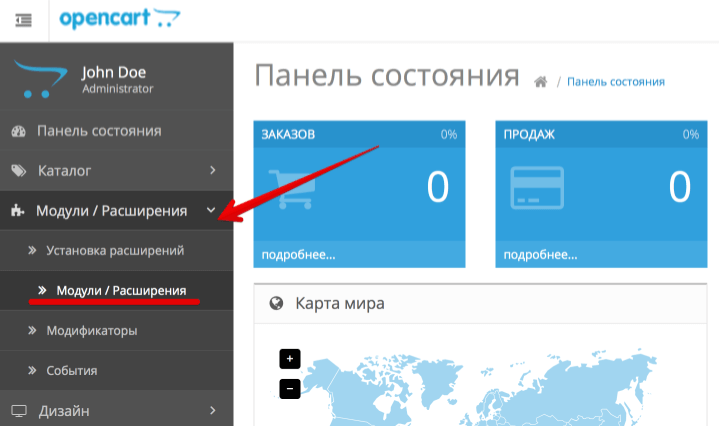Toggle the sidebar menu collapse icon
719x426 pixels.
coord(23,20)
